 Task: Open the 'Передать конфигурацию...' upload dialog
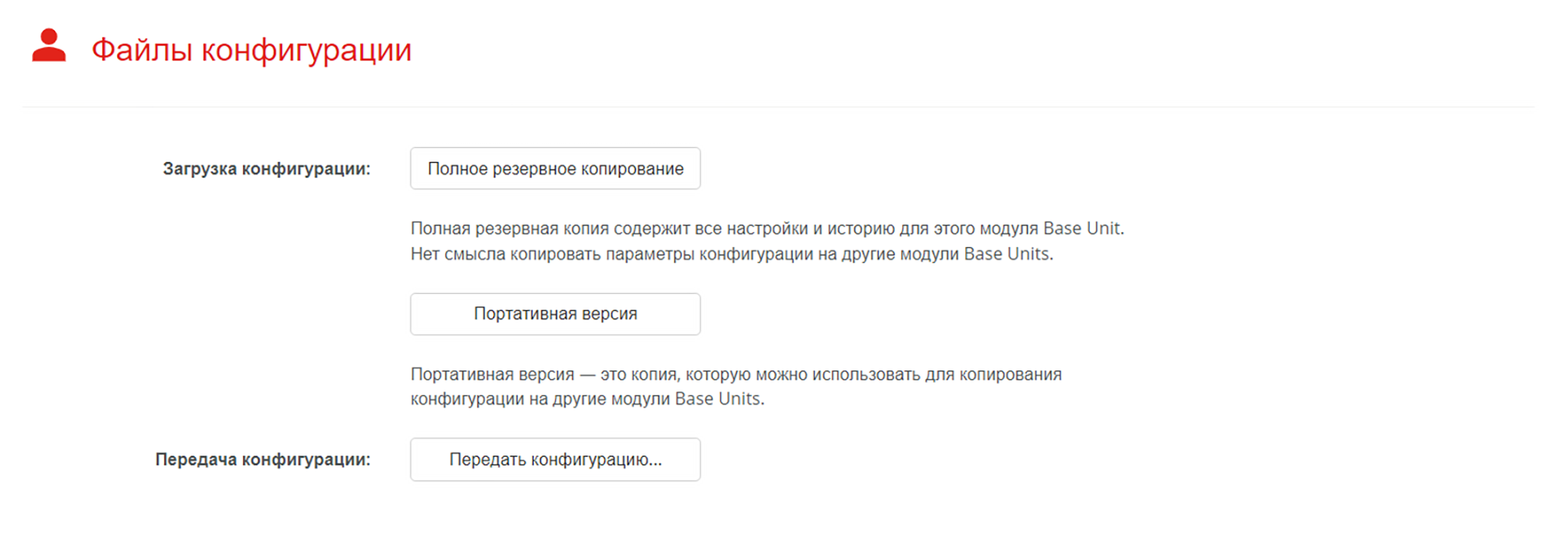555,459
